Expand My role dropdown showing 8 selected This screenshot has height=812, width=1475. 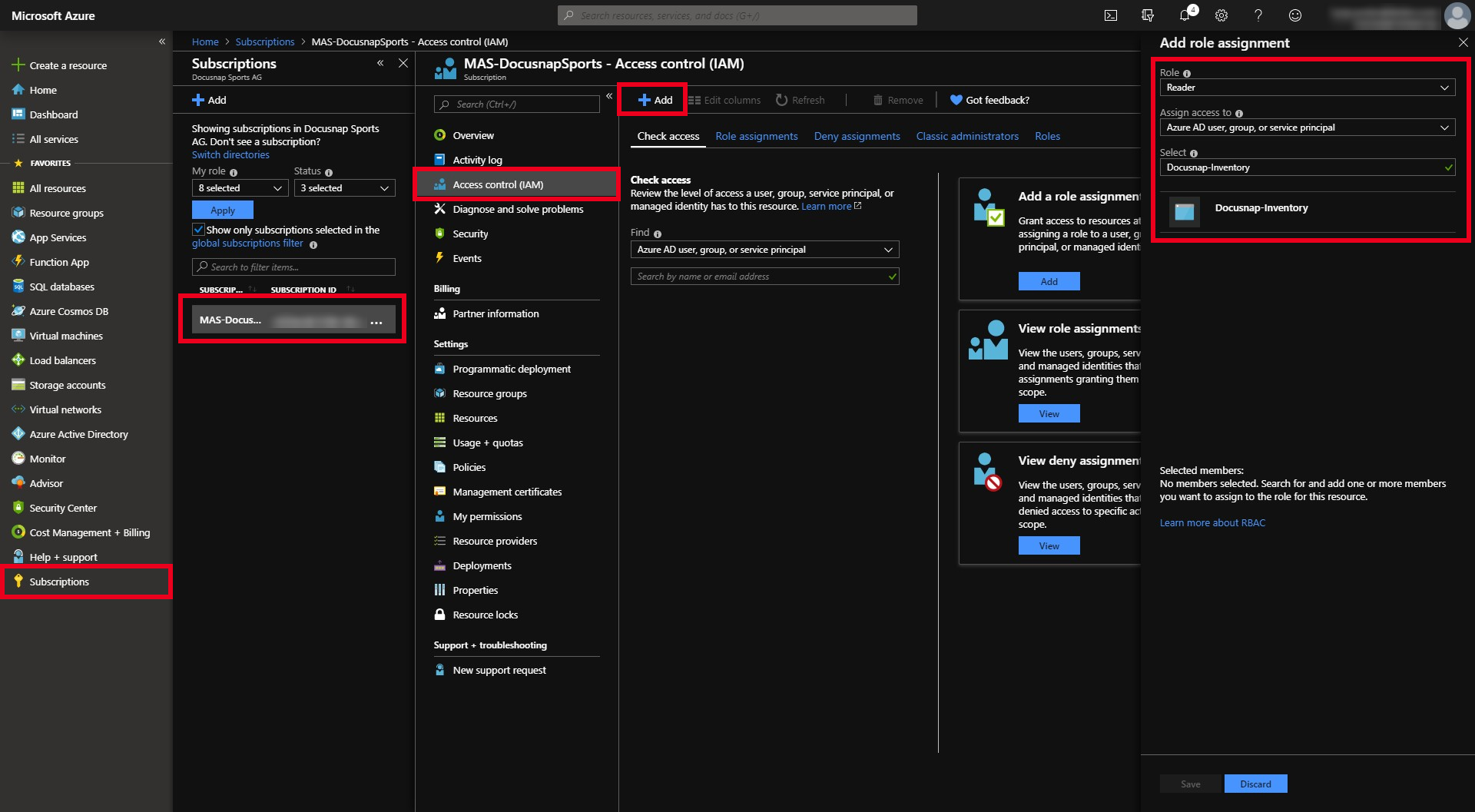pyautogui.click(x=240, y=188)
